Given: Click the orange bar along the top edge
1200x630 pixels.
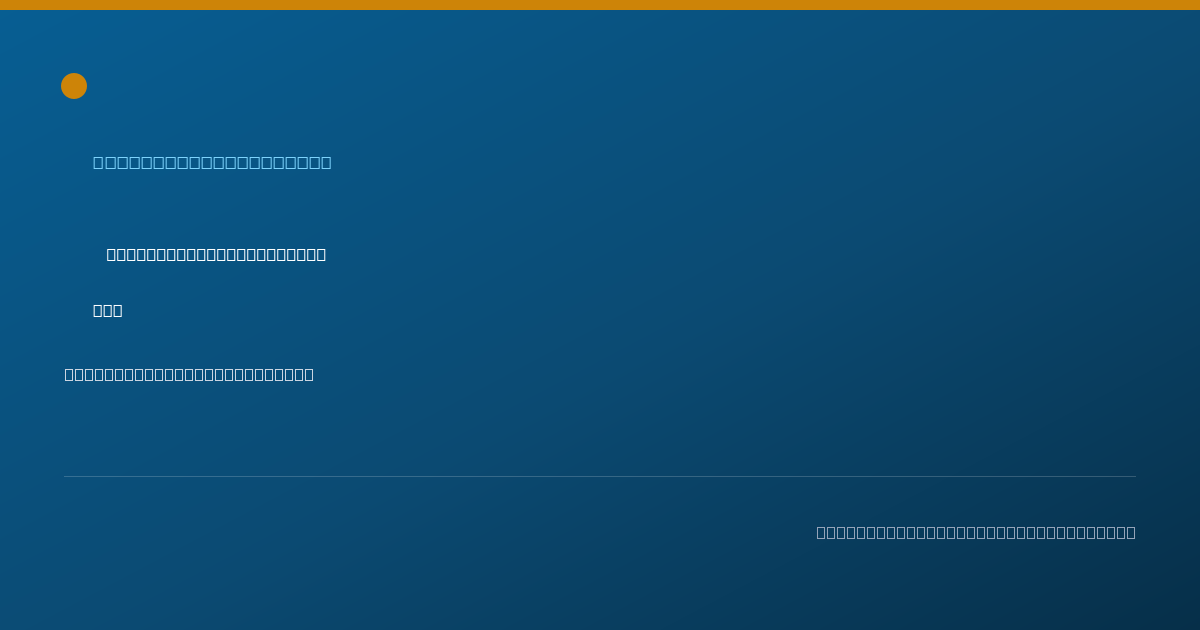Looking at the screenshot, I should pyautogui.click(x=600, y=5).
